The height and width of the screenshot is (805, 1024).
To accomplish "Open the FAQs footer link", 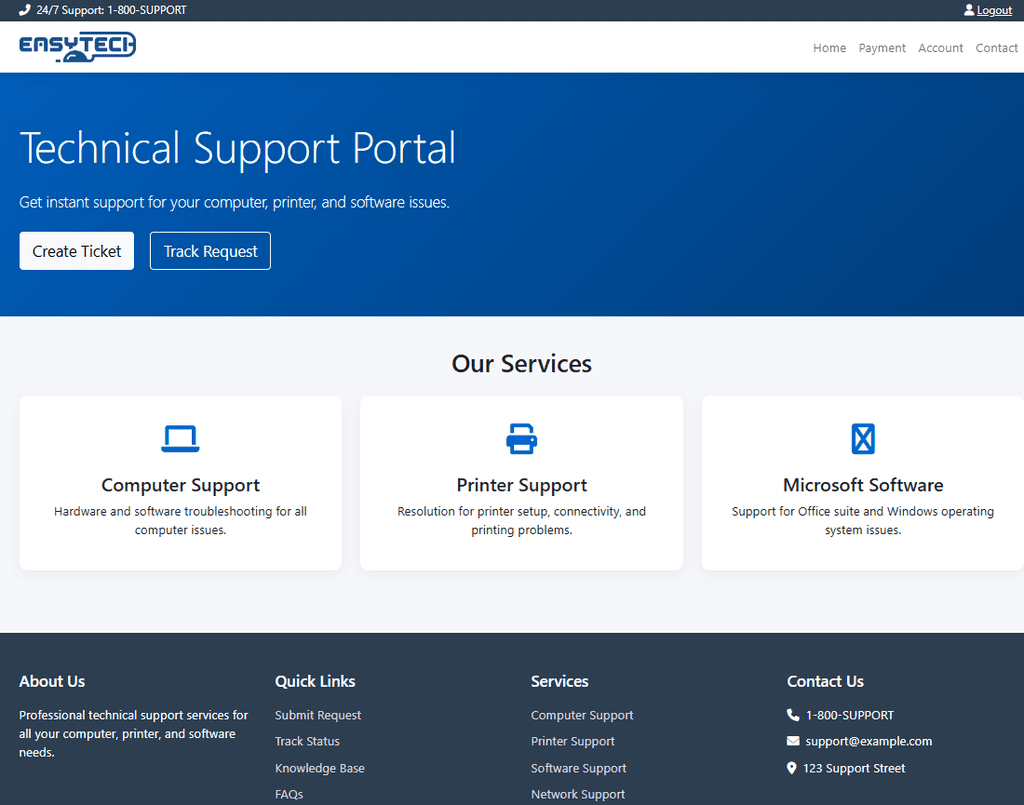I will click(x=289, y=794).
